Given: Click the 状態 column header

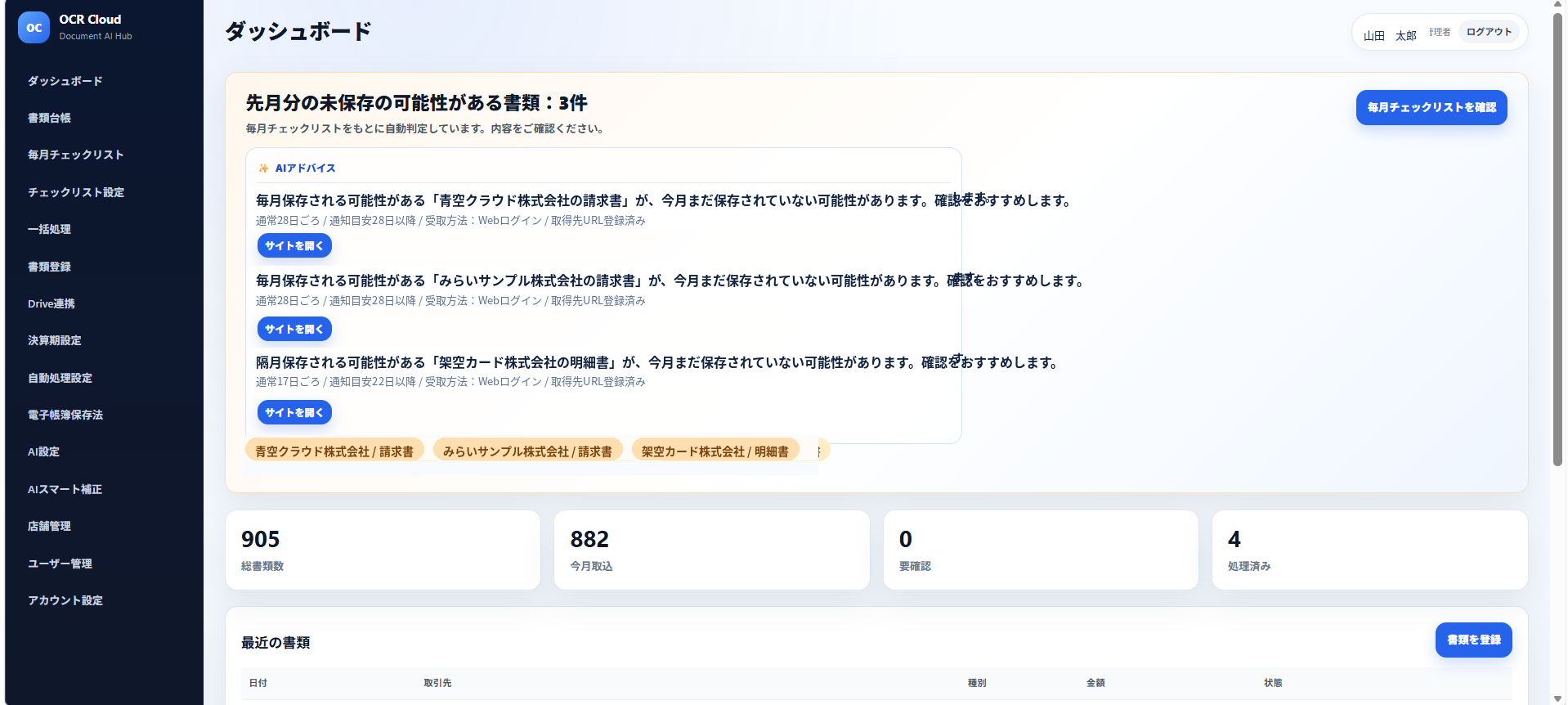Looking at the screenshot, I should tap(1273, 683).
